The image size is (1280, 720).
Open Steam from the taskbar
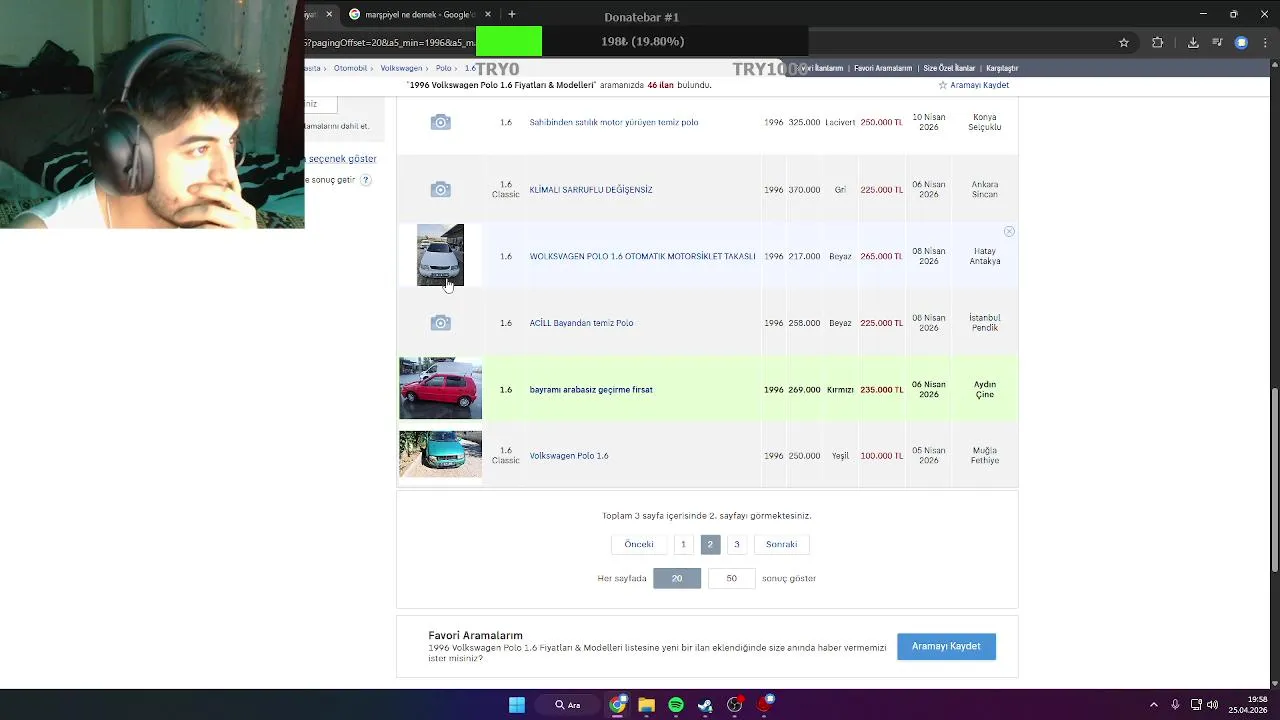coord(705,705)
